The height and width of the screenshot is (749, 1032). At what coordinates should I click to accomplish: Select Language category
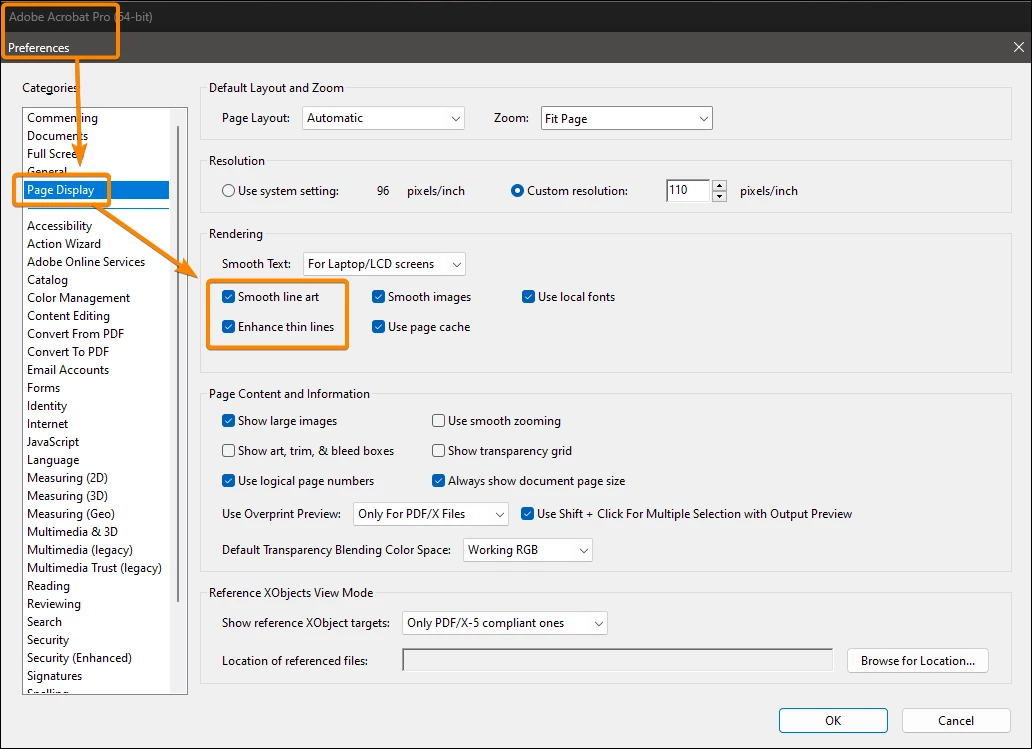[x=53, y=459]
